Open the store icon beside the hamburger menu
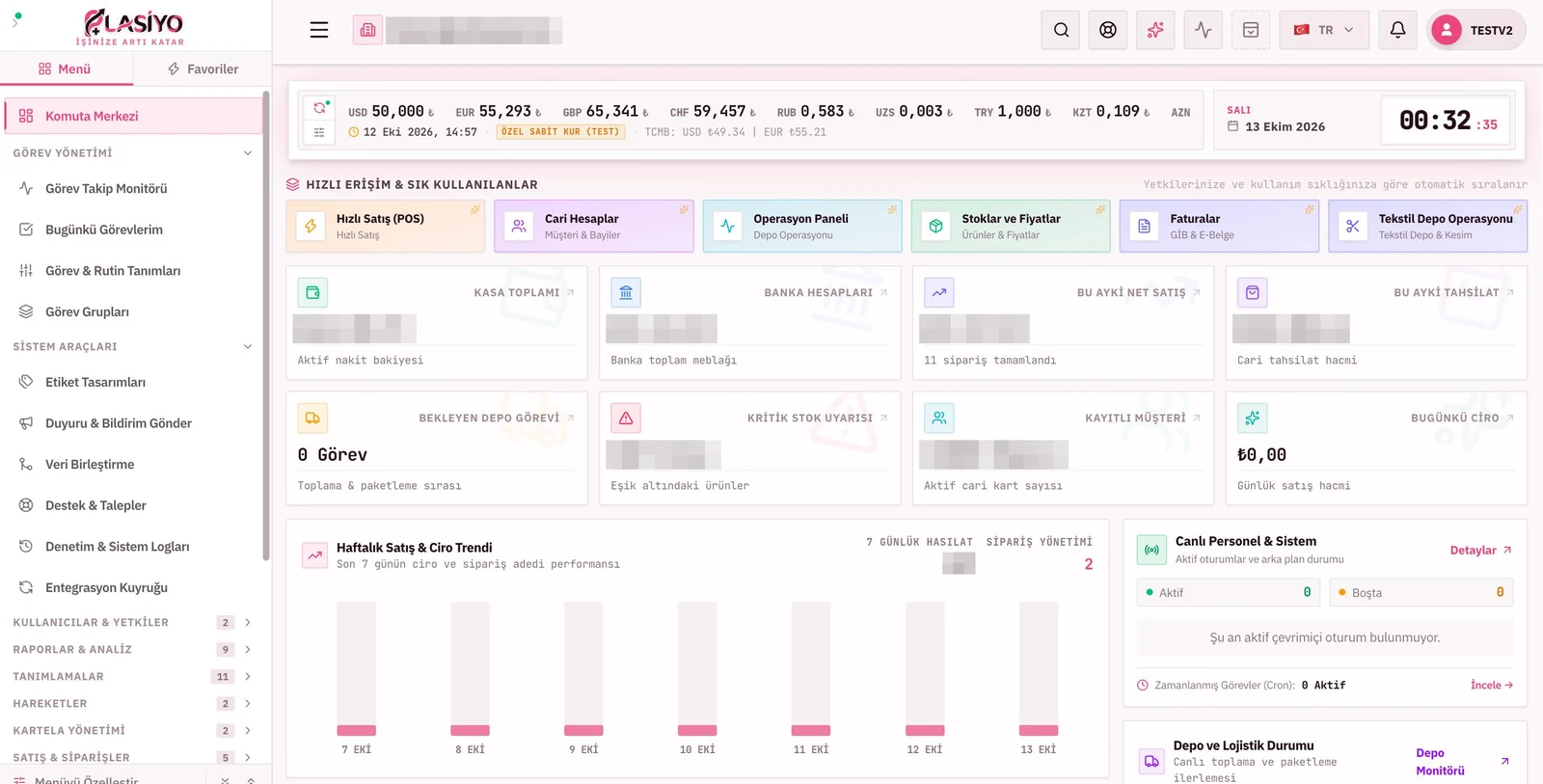The image size is (1543, 784). pyautogui.click(x=367, y=30)
